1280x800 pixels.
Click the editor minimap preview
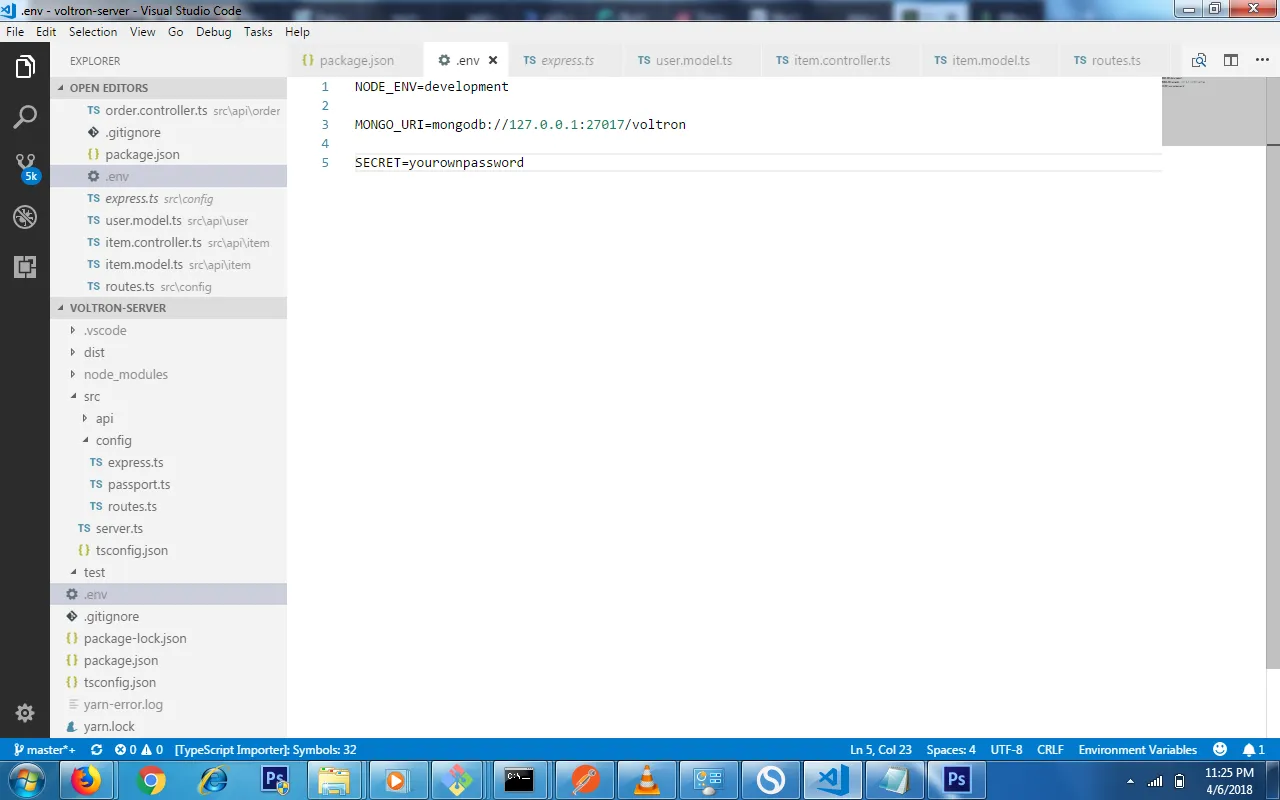coord(1214,110)
